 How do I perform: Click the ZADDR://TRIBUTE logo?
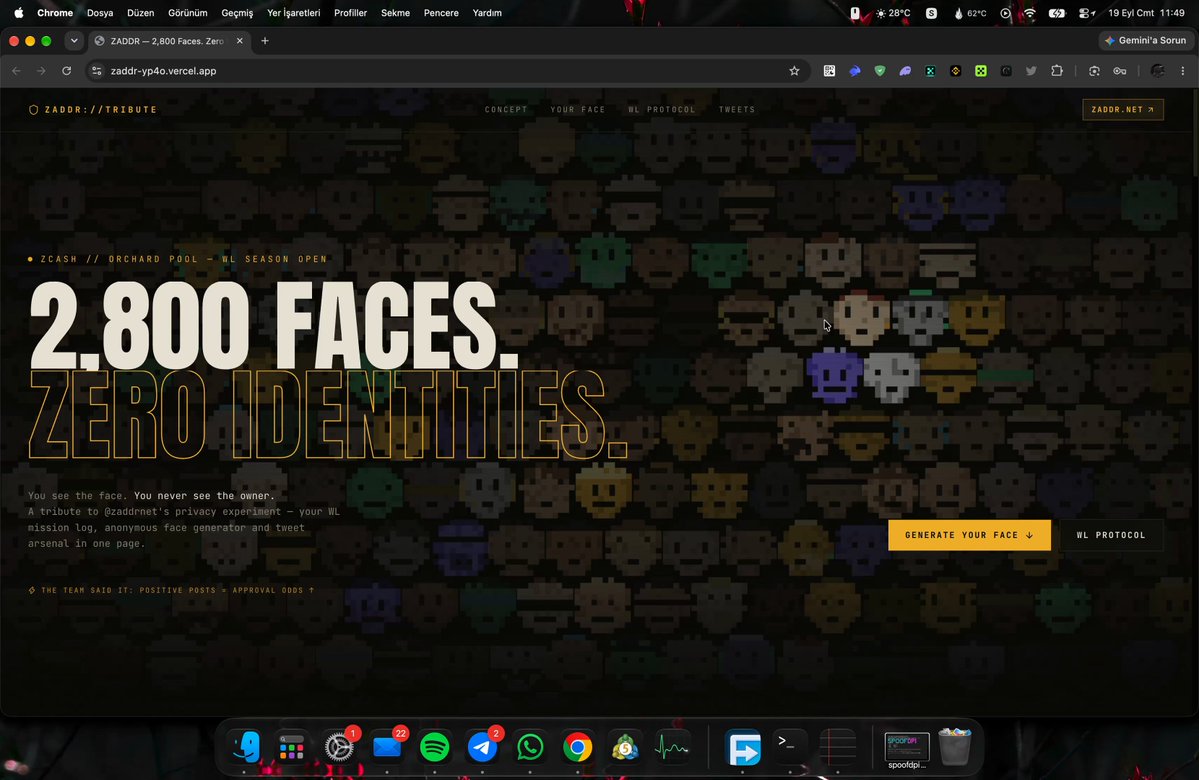tap(93, 109)
